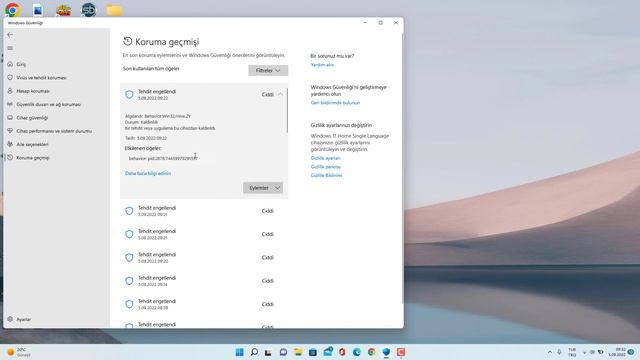Click Daha fazla bilgi edinin link
The image size is (640, 360).
[x=148, y=173]
